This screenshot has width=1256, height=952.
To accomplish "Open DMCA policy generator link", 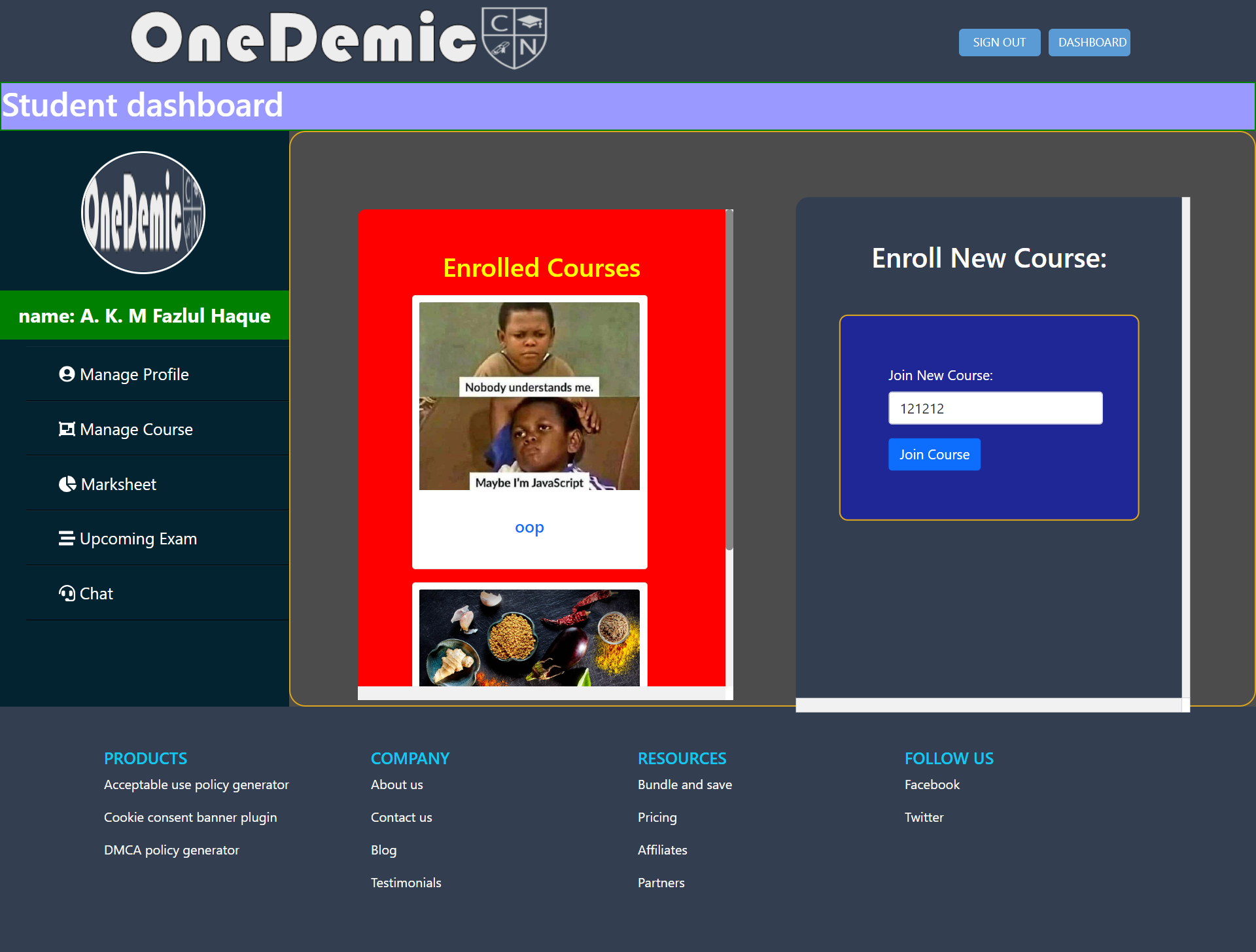I will point(171,850).
